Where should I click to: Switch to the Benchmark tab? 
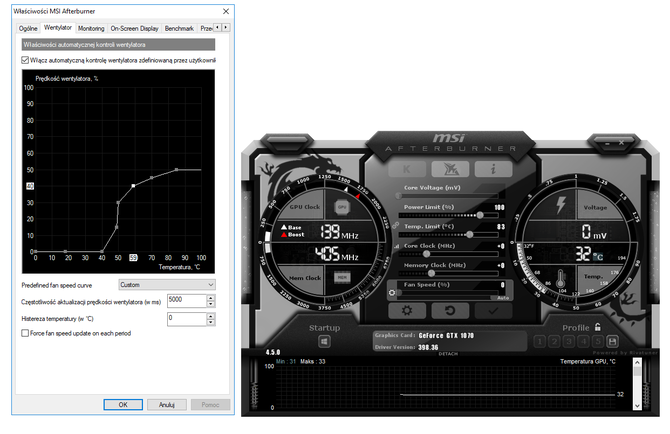pos(179,28)
